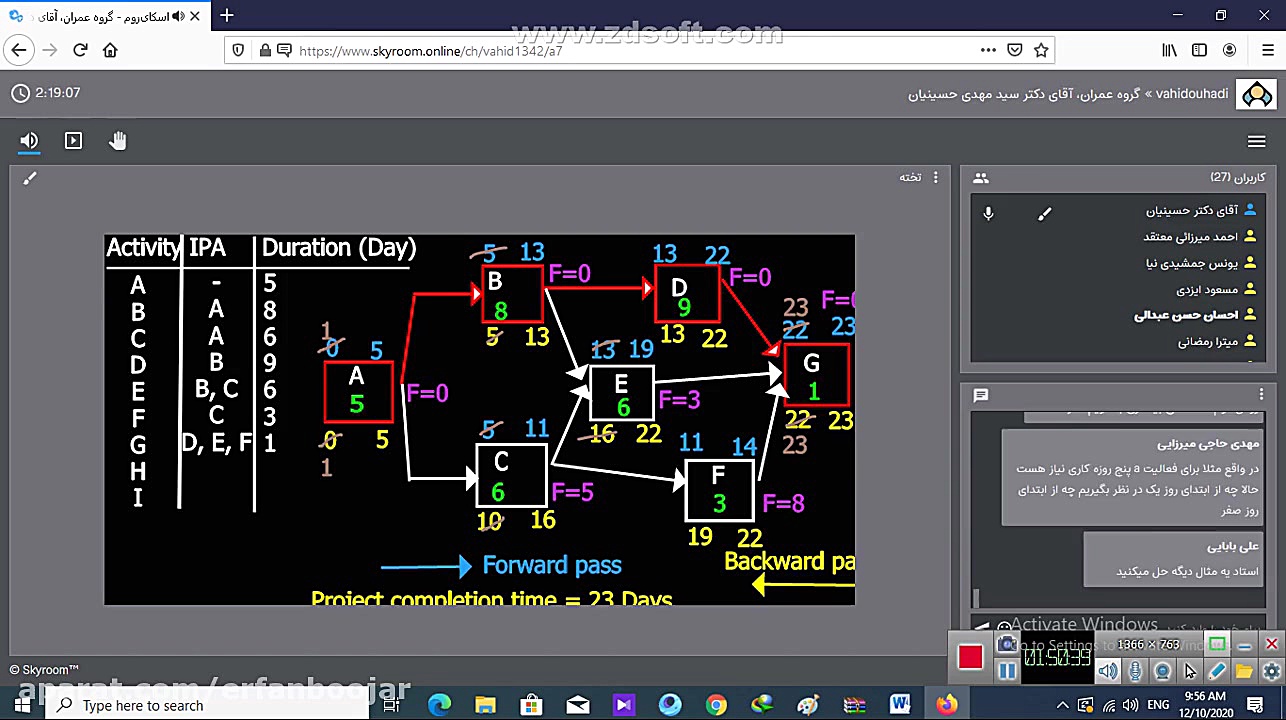Viewport: 1286px width, 720px height.
Task: Click the users list people icon
Action: coord(980,178)
